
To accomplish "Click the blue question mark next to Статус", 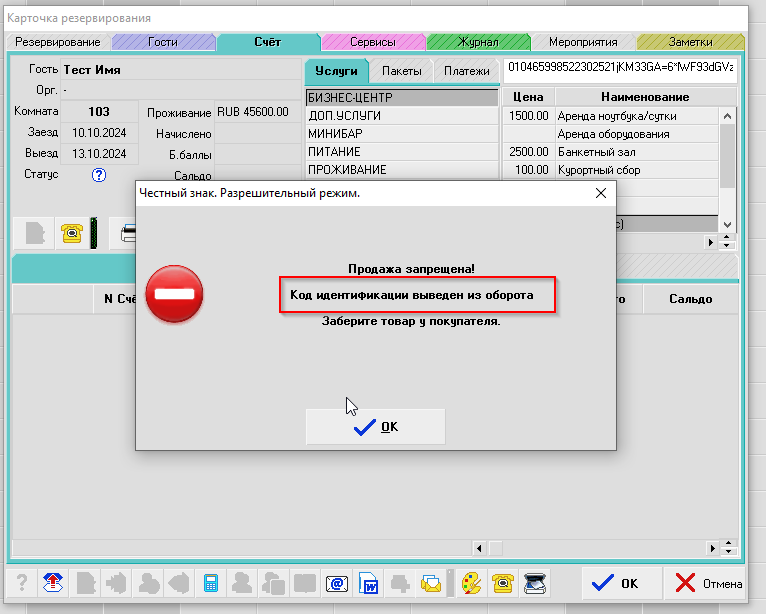I will (x=99, y=175).
